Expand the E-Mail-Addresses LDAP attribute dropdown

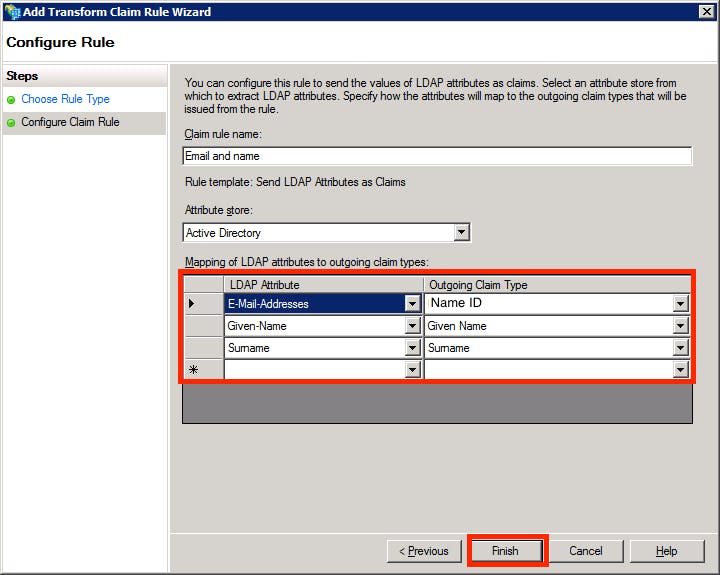click(412, 304)
